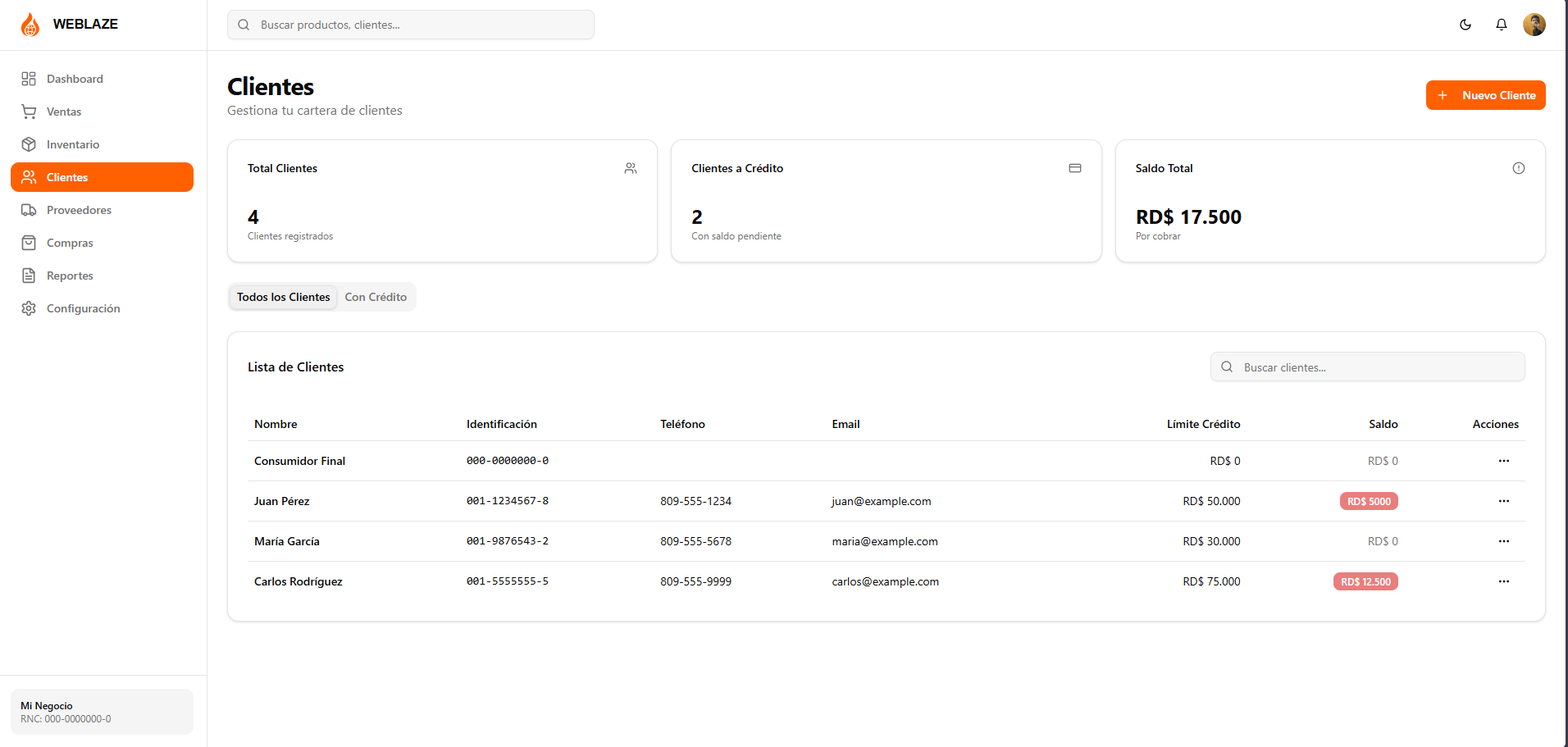Click the Nuevo Cliente button
This screenshot has height=747, width=1568.
1485,95
